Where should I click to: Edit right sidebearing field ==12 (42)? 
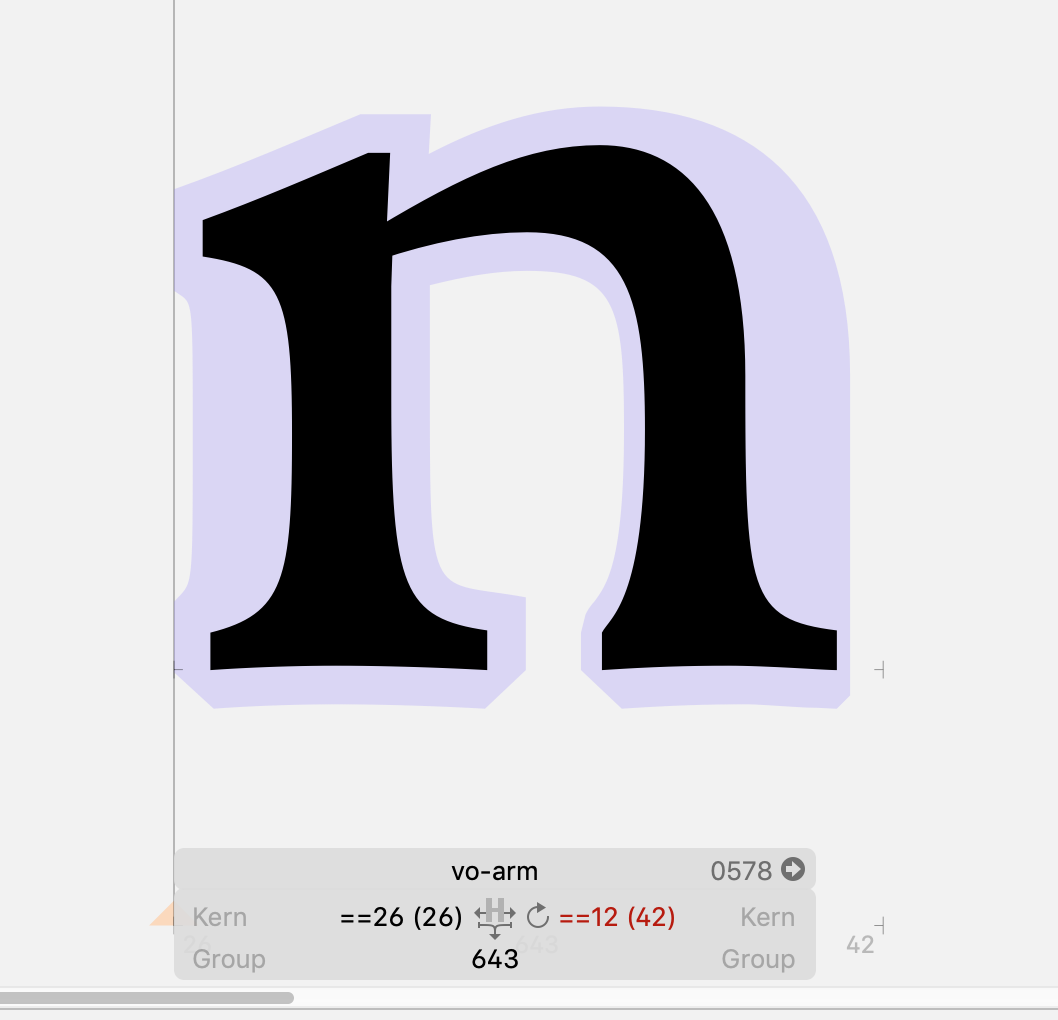[x=617, y=917]
